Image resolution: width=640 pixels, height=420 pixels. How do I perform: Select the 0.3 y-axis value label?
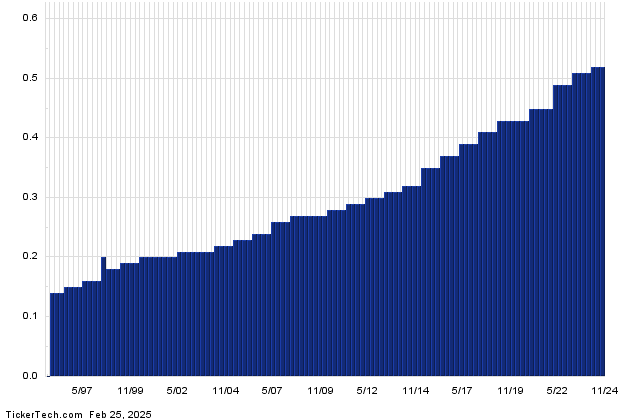click(x=30, y=197)
